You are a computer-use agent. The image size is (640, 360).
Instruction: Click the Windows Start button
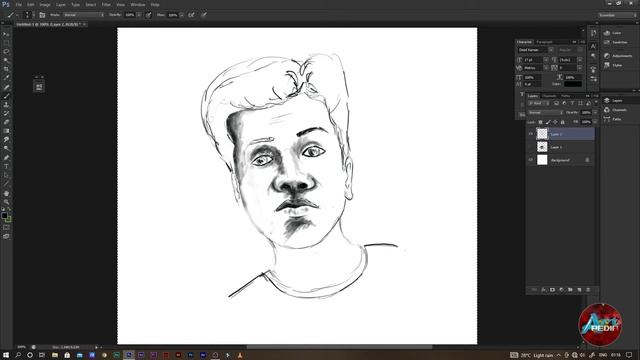click(x=6, y=355)
